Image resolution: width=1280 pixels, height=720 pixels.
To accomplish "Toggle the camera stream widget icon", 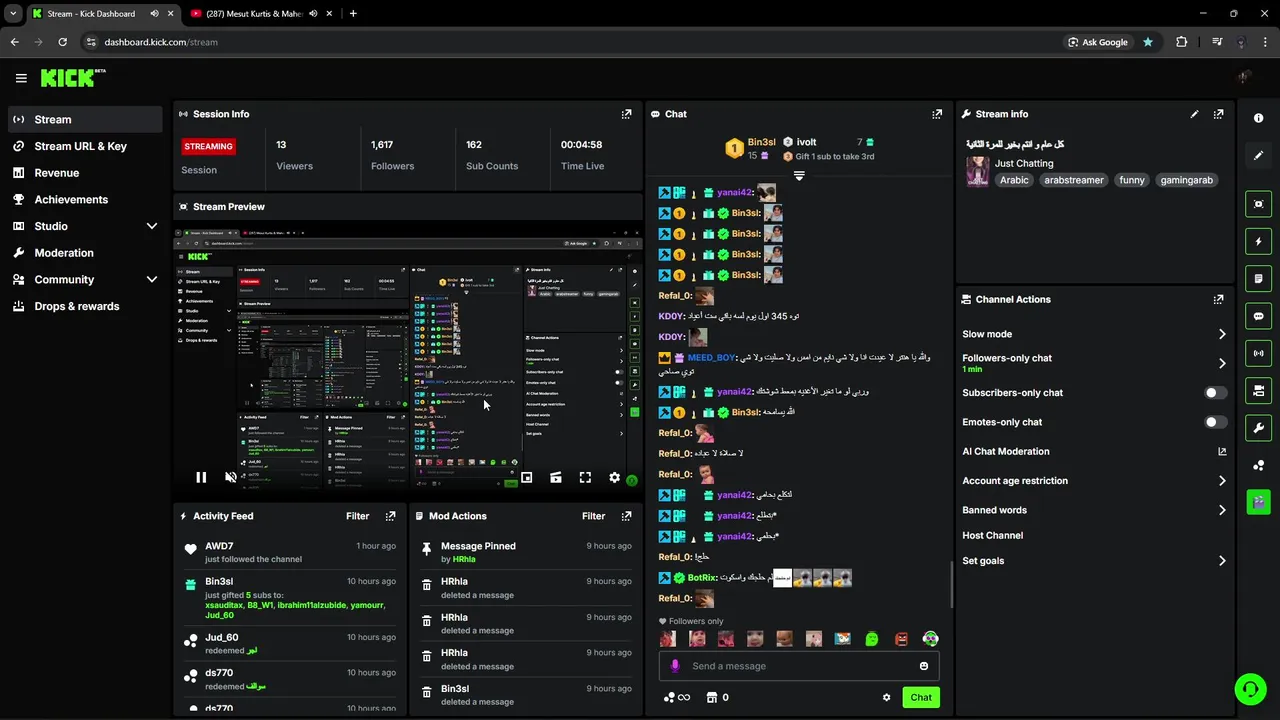I will click(1258, 390).
